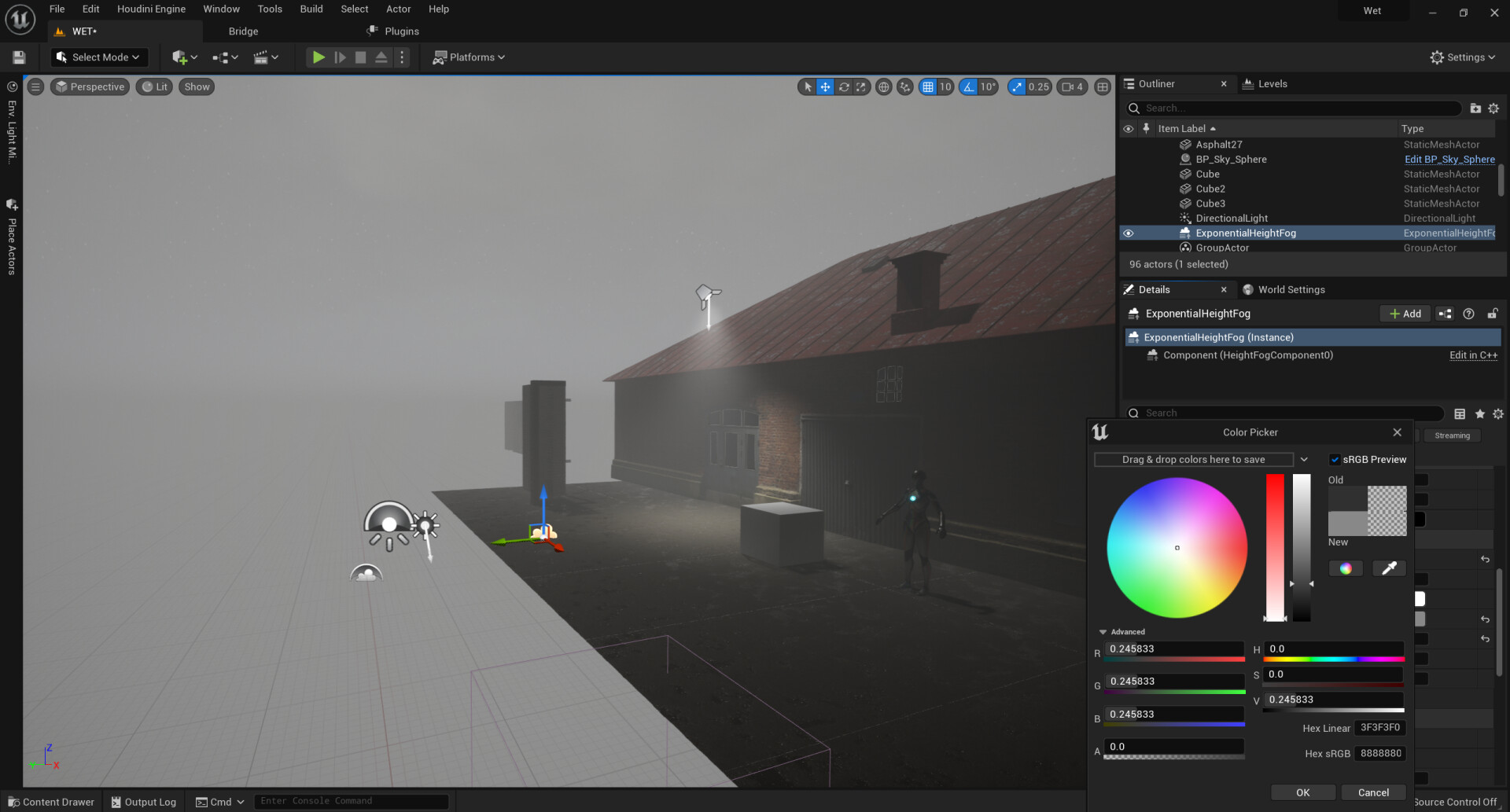Screen dimensions: 1510x812
Task: Select the Scale tool in viewport toolbar
Action: [x=862, y=86]
